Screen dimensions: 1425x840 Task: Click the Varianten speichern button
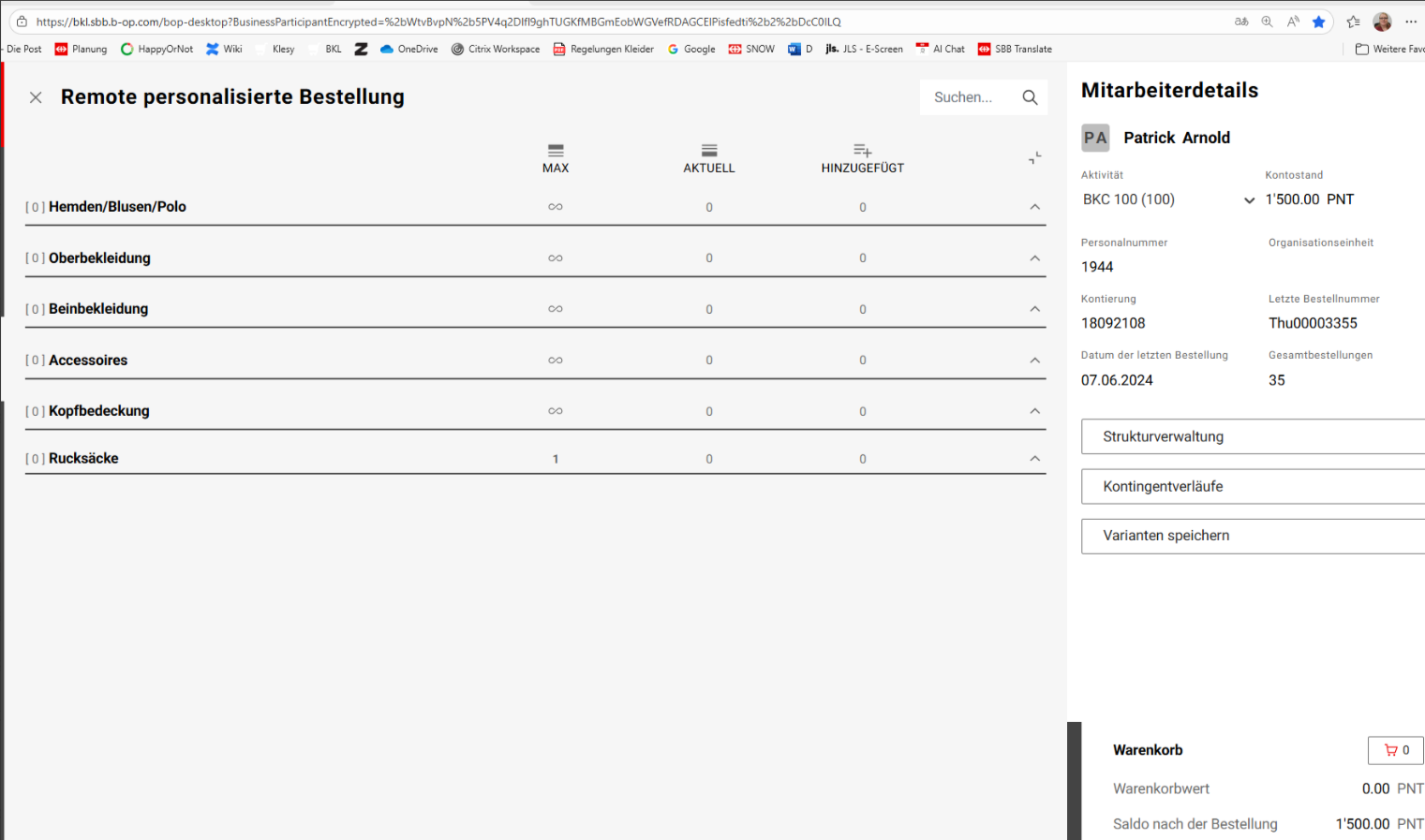1252,536
